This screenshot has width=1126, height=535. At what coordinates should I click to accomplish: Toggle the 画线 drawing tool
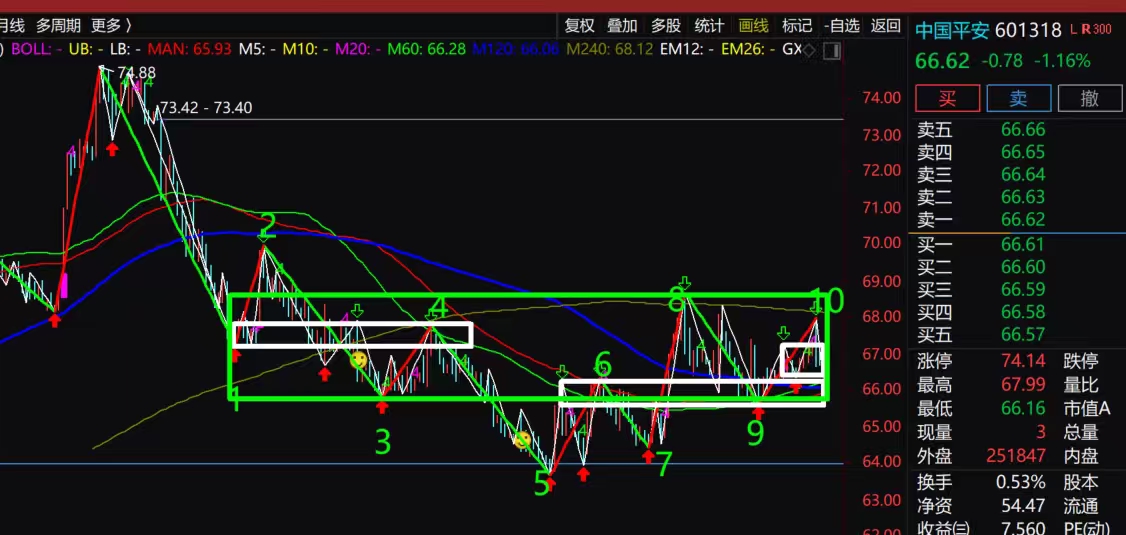[x=753, y=26]
